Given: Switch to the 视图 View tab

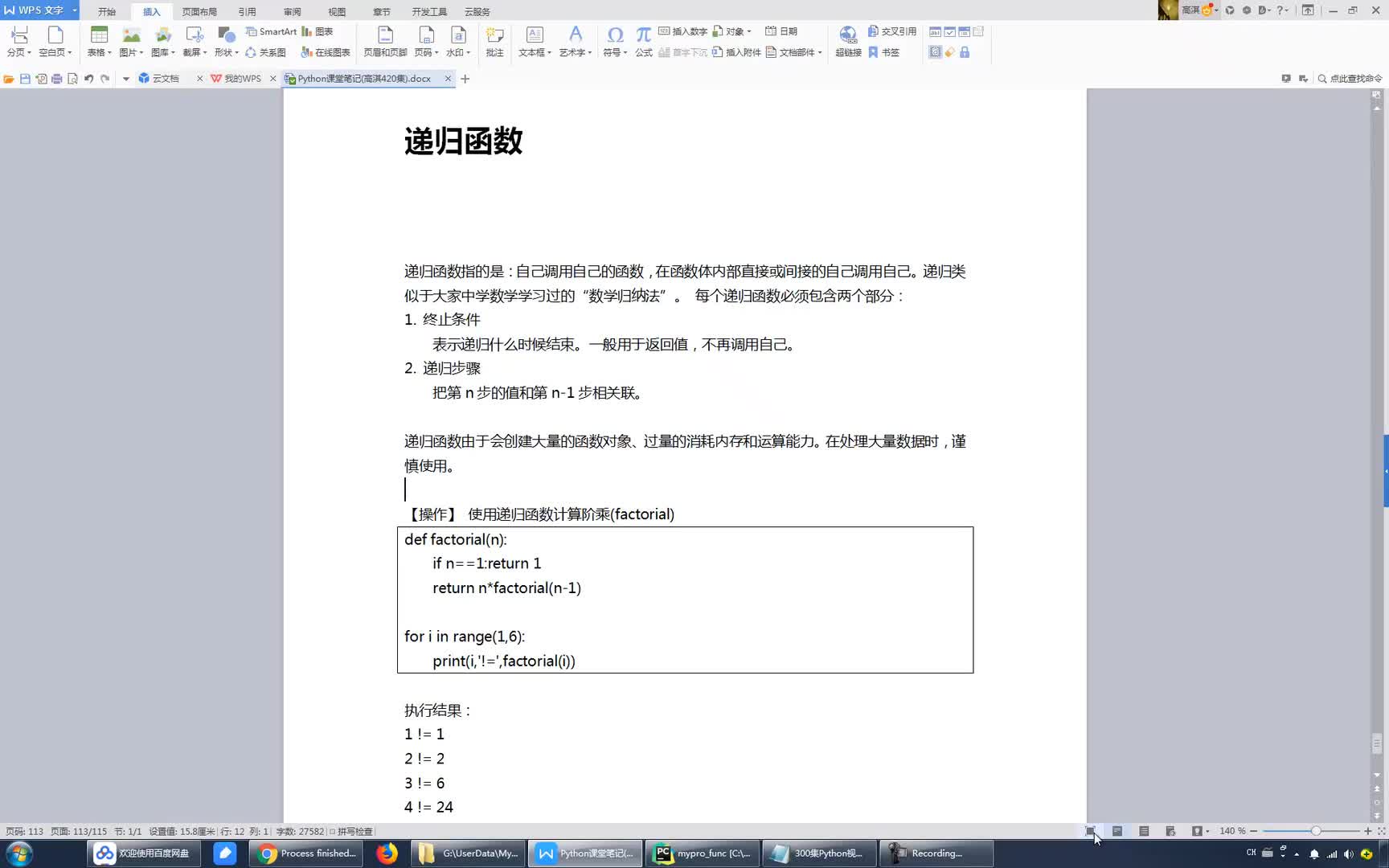Looking at the screenshot, I should coord(337,12).
